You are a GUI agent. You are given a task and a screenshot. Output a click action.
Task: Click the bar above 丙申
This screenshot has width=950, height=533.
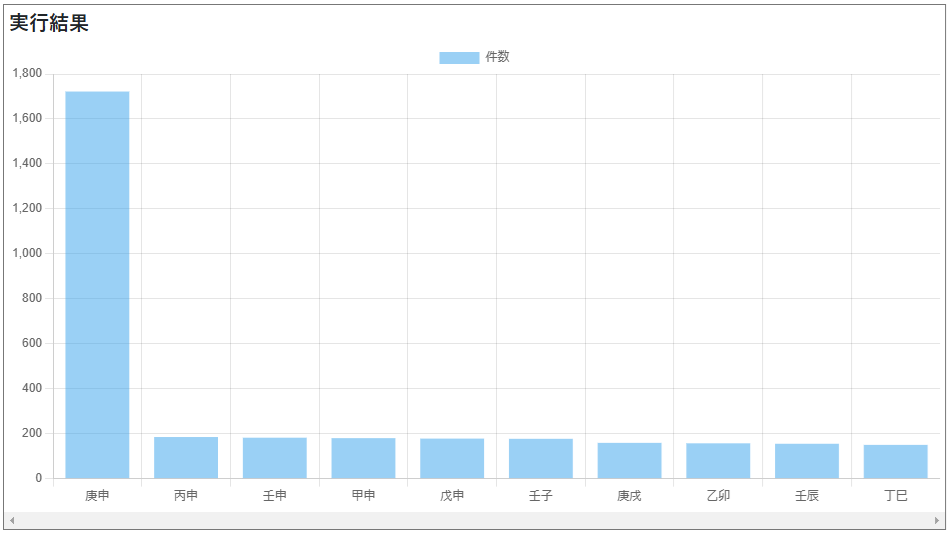click(186, 458)
